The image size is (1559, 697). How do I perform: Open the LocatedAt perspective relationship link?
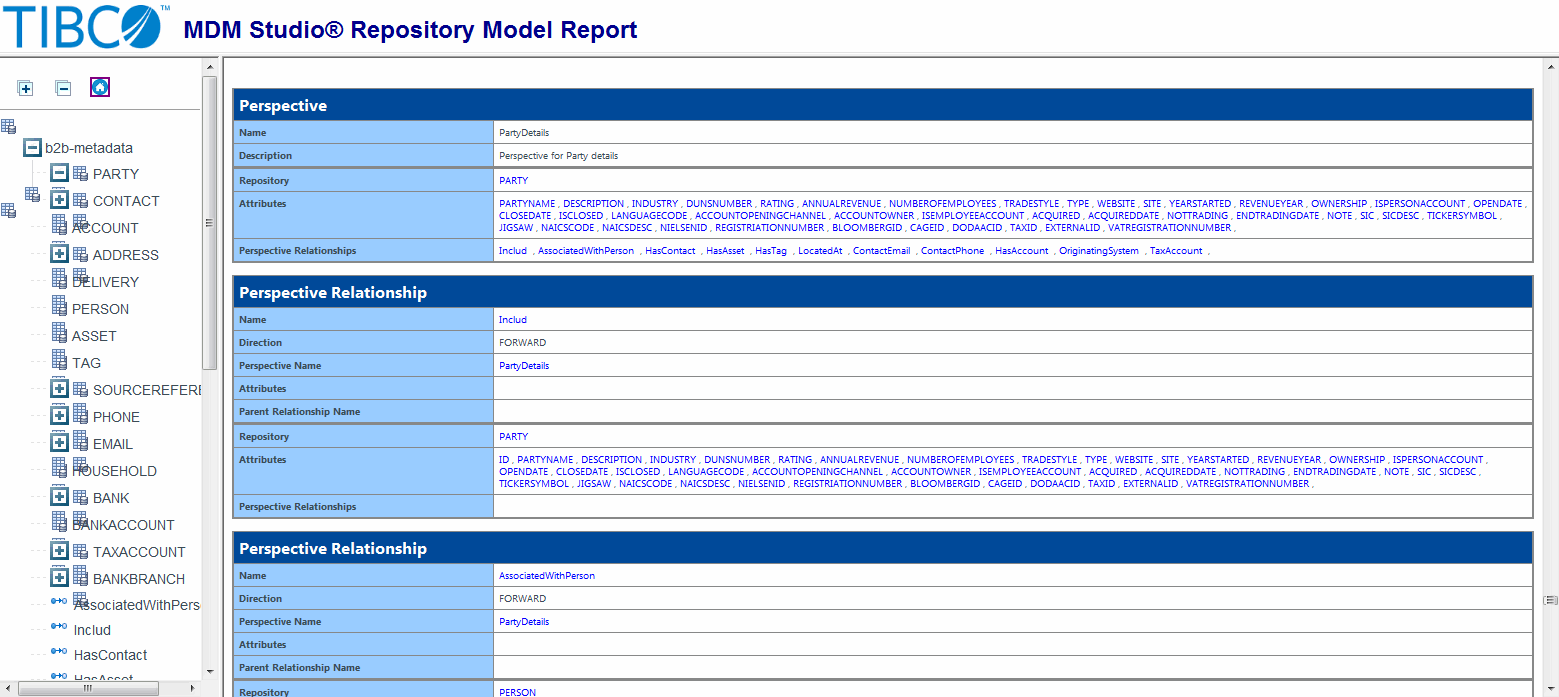point(820,251)
